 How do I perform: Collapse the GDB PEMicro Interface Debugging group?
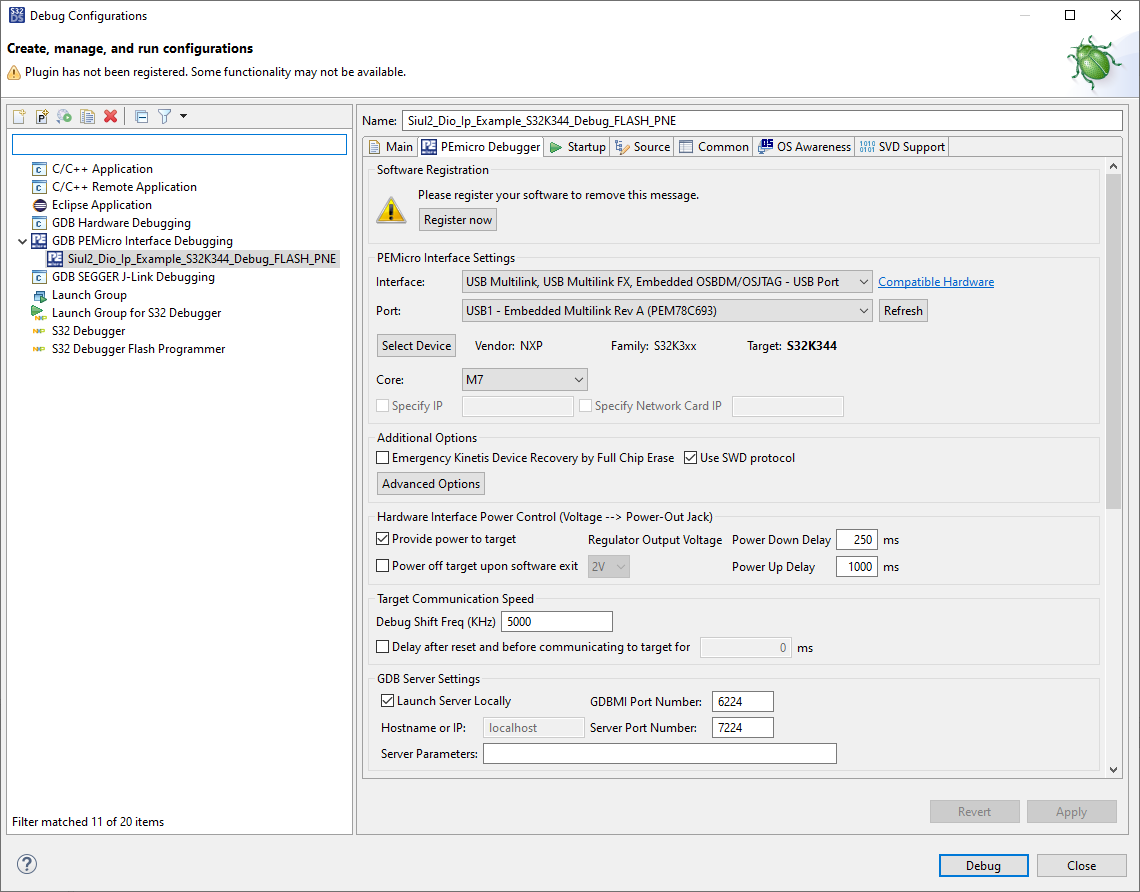(x=23, y=240)
